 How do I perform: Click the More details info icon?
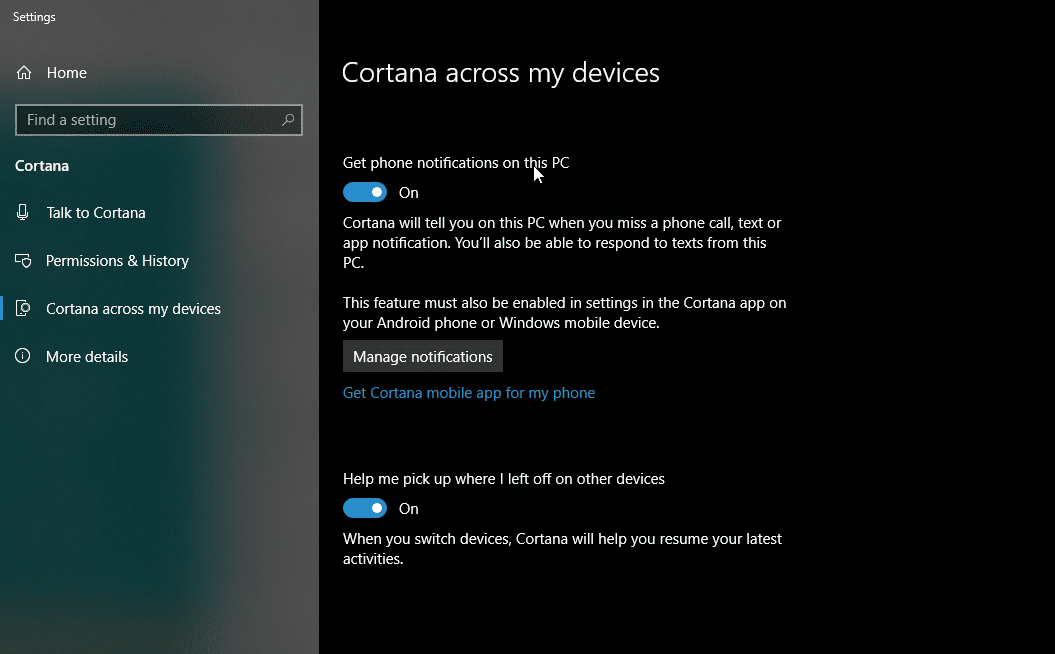23,356
